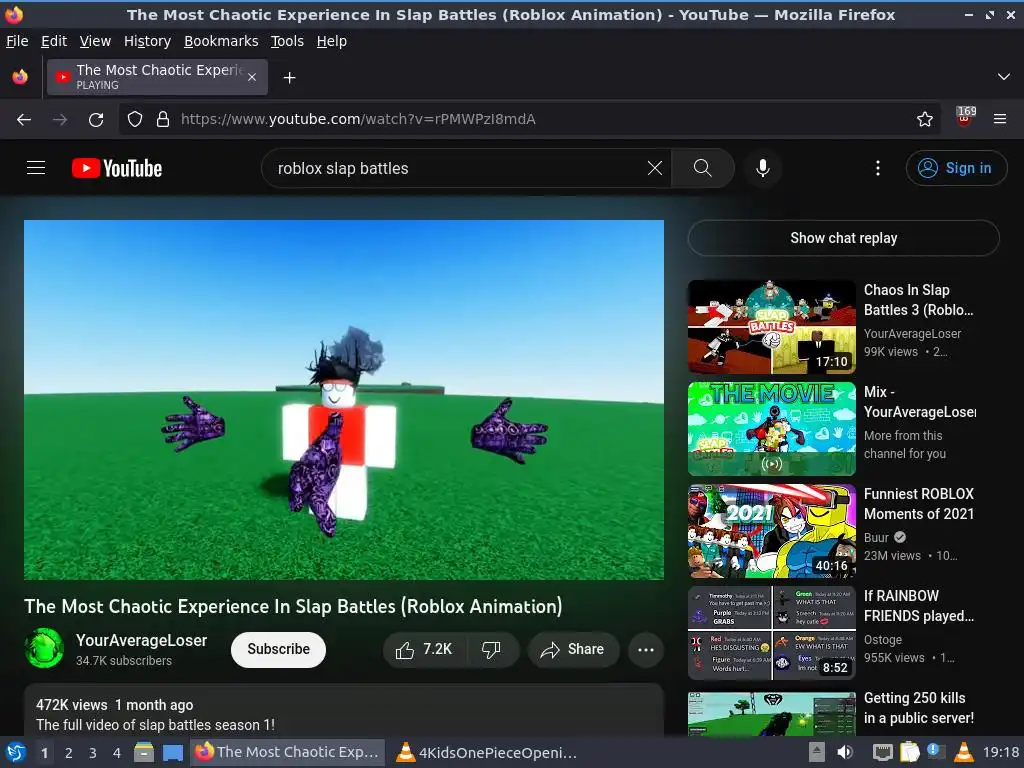Screen dimensions: 1024x768
Task: Close the YouTube tab
Action: point(252,77)
